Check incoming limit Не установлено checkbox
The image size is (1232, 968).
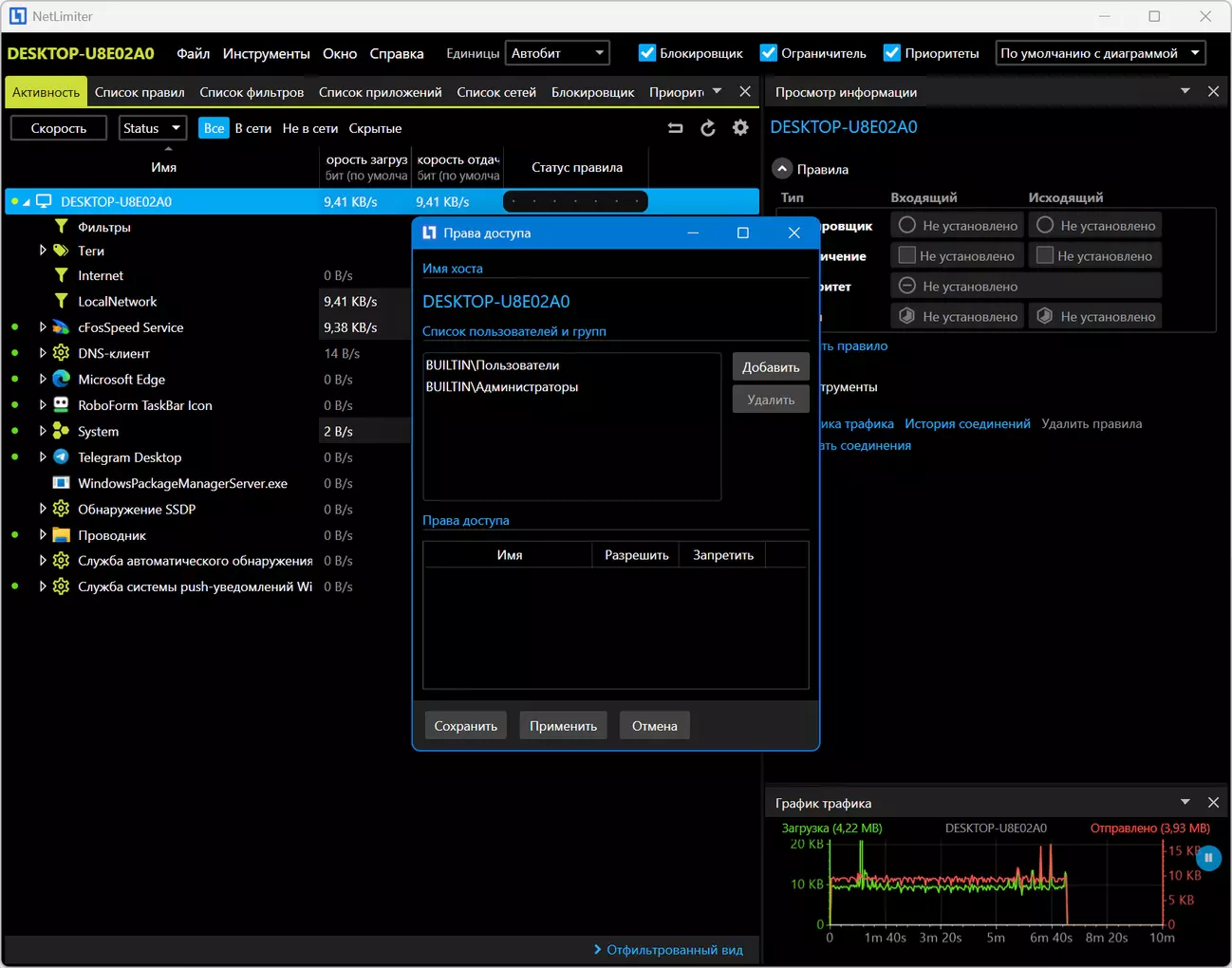point(906,255)
